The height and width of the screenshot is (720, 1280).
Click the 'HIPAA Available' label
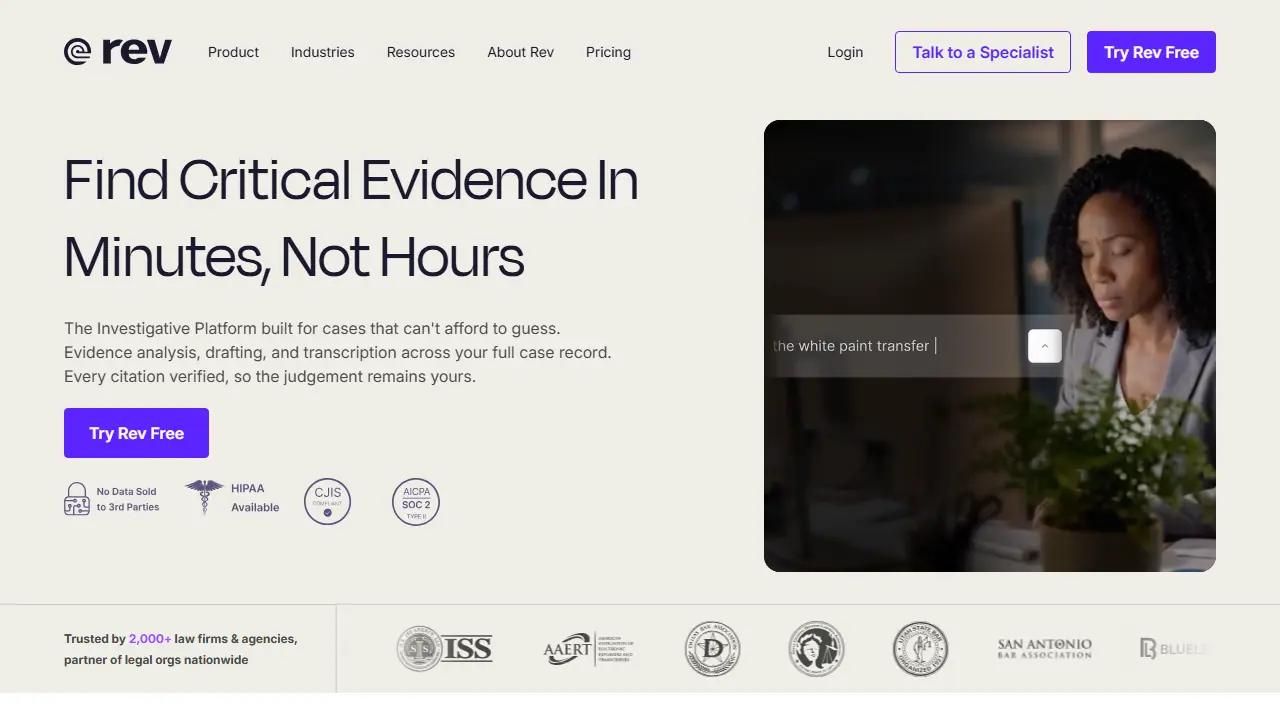coord(255,498)
